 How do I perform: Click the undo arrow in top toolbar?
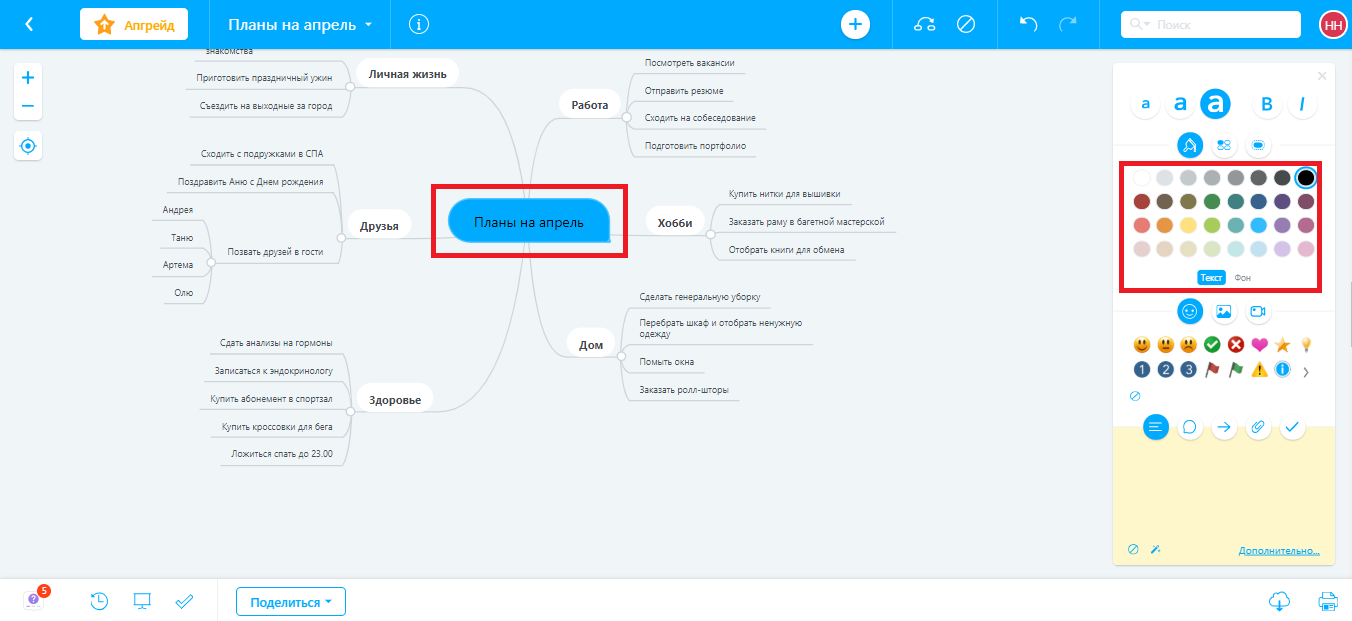tap(1028, 24)
